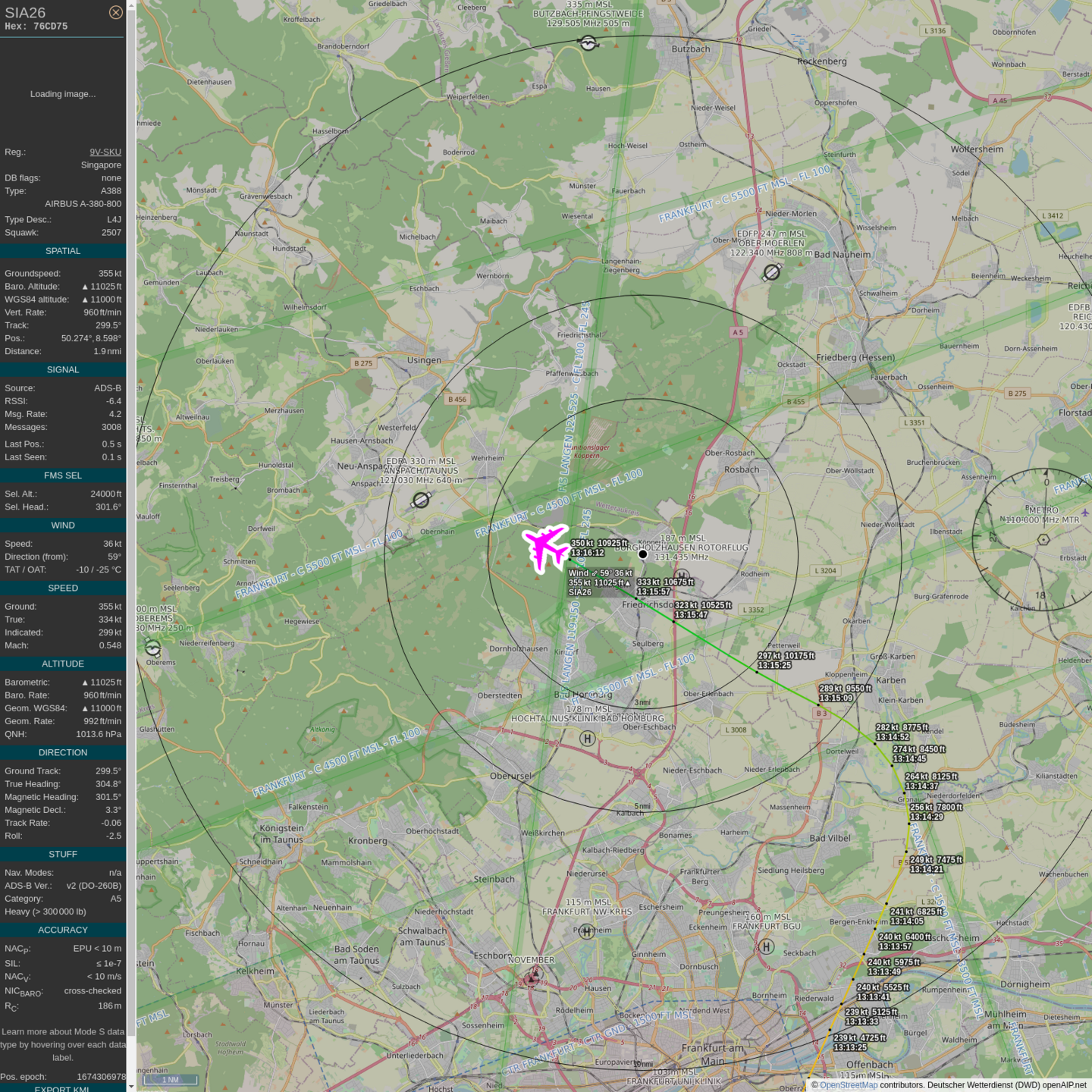Click the Burgholzhausen Rotorflug black dot marker
1092x1092 pixels.
point(642,554)
